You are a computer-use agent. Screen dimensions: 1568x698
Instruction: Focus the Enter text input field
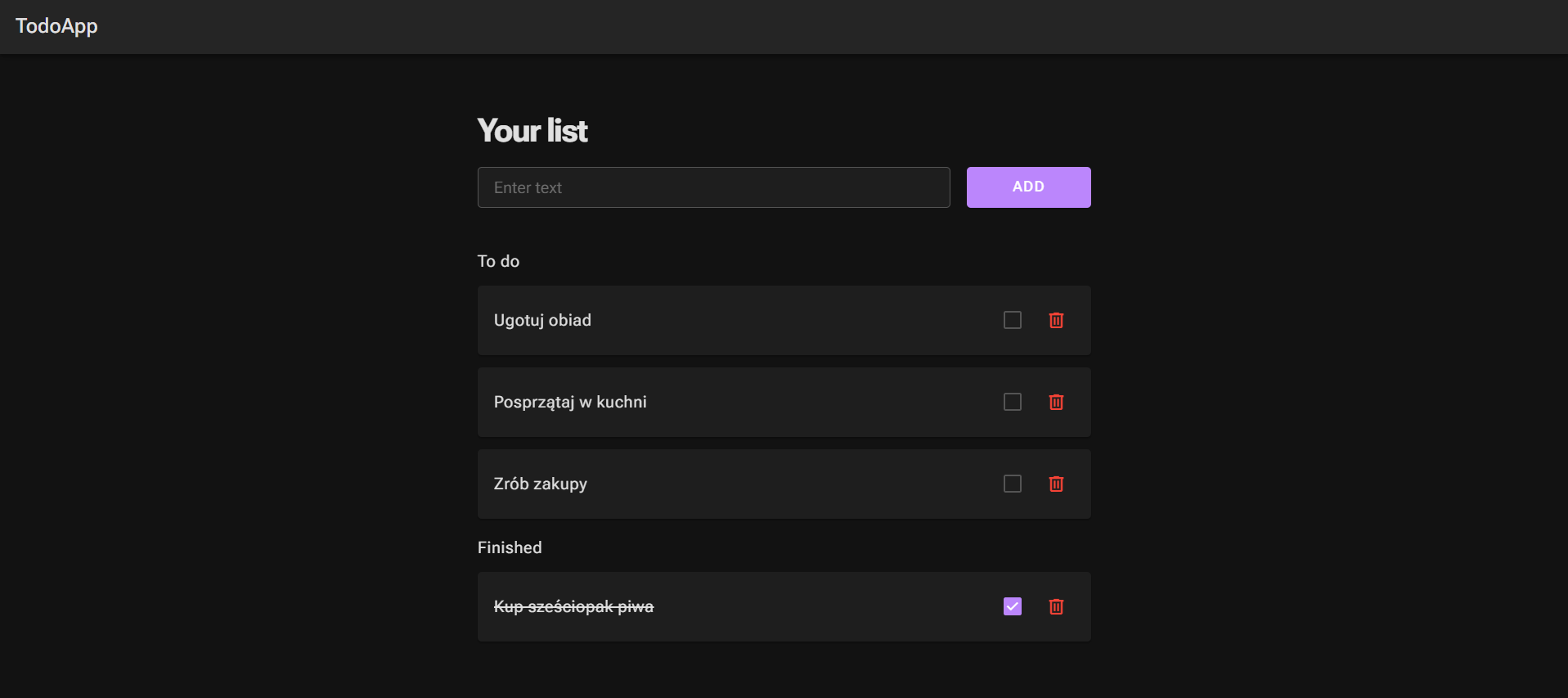713,187
